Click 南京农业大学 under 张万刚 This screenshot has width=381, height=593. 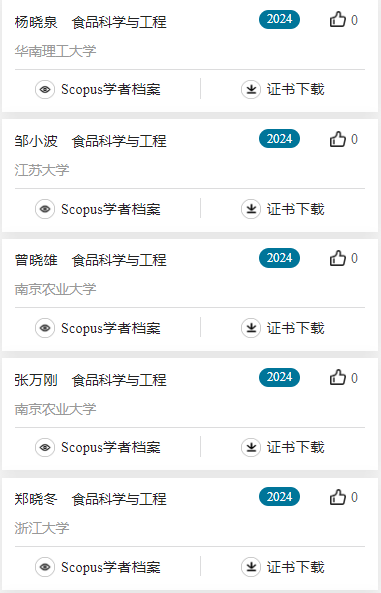(x=55, y=408)
